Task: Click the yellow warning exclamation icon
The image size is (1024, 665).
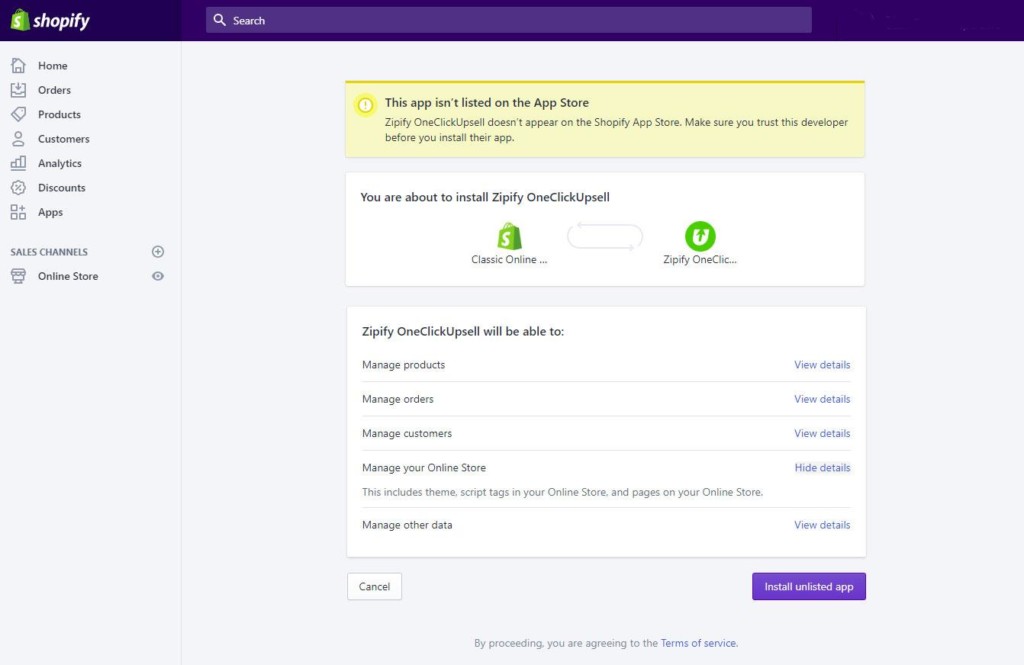Action: coord(365,105)
